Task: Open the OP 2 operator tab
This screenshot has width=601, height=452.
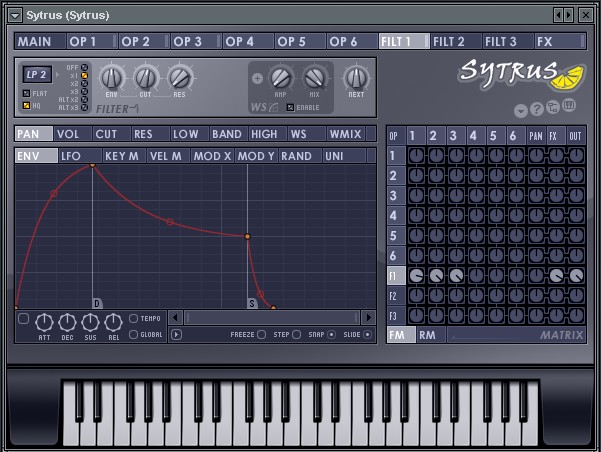Action: click(x=144, y=41)
